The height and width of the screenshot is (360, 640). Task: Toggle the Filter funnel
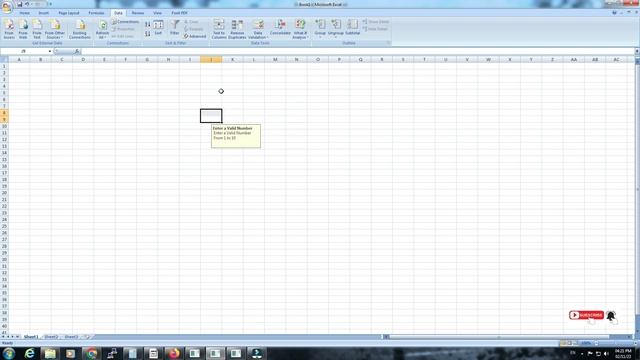coord(175,28)
